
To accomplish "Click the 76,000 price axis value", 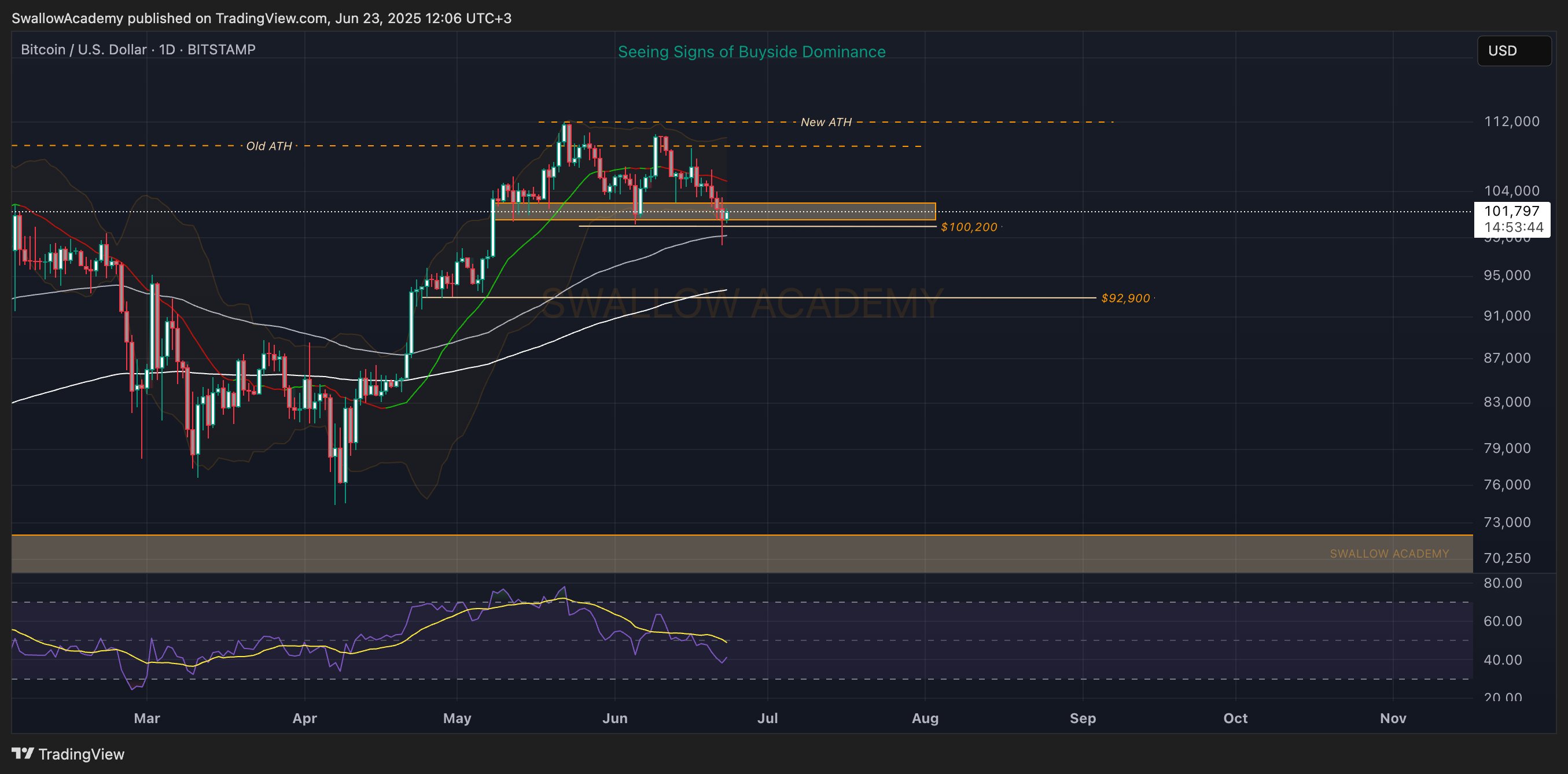I will tap(1507, 484).
